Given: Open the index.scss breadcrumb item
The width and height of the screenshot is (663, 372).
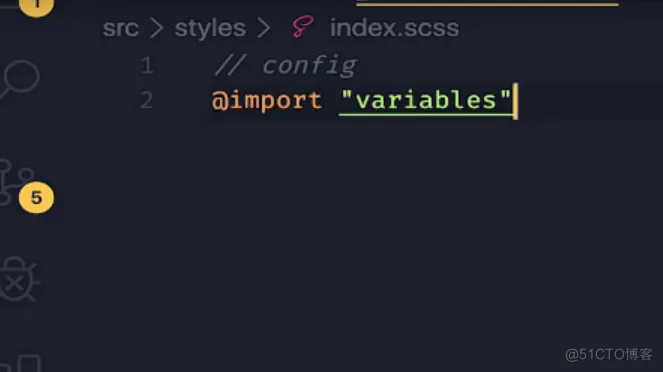Looking at the screenshot, I should pyautogui.click(x=394, y=28).
